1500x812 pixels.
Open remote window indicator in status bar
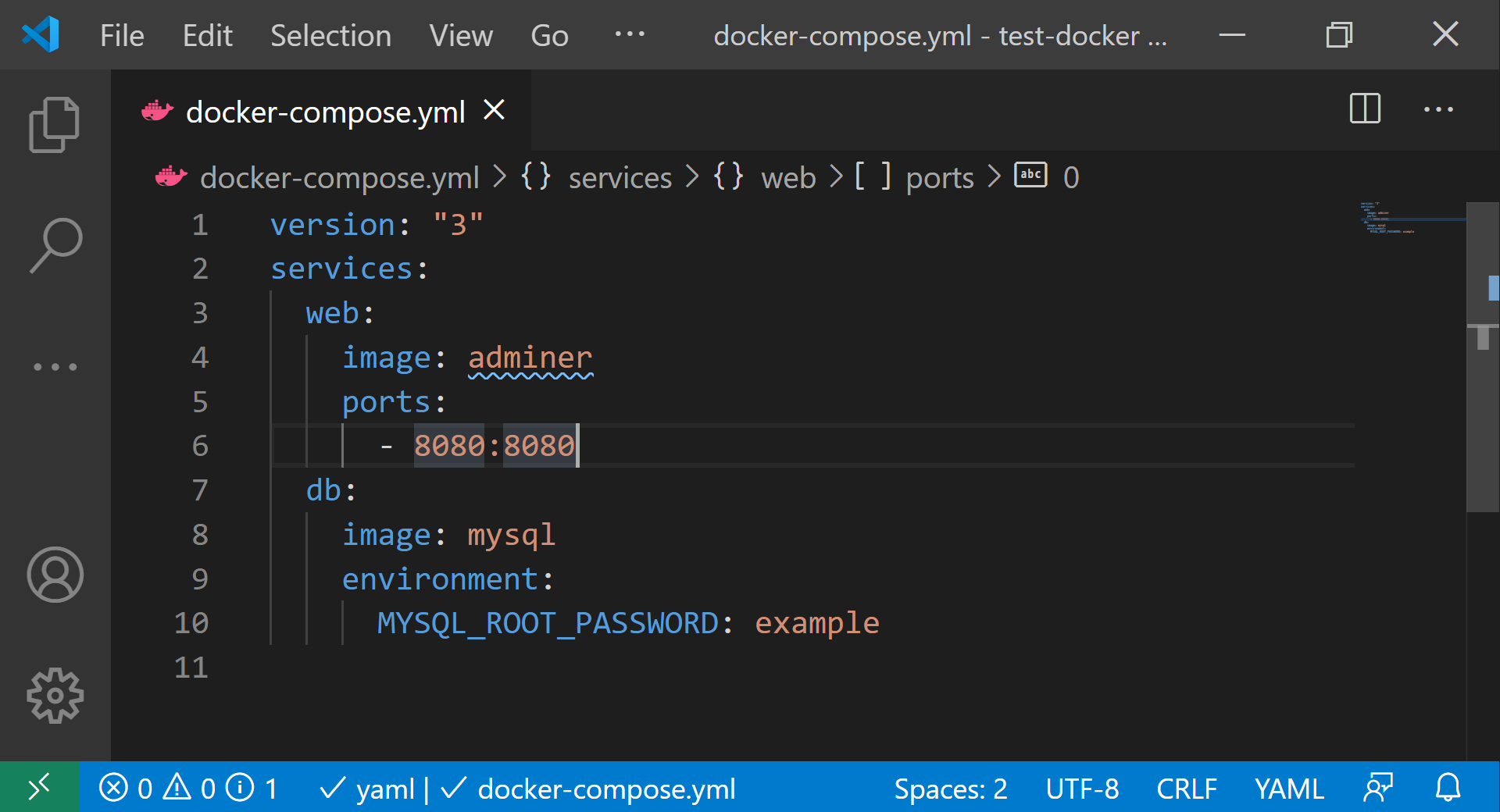(39, 787)
